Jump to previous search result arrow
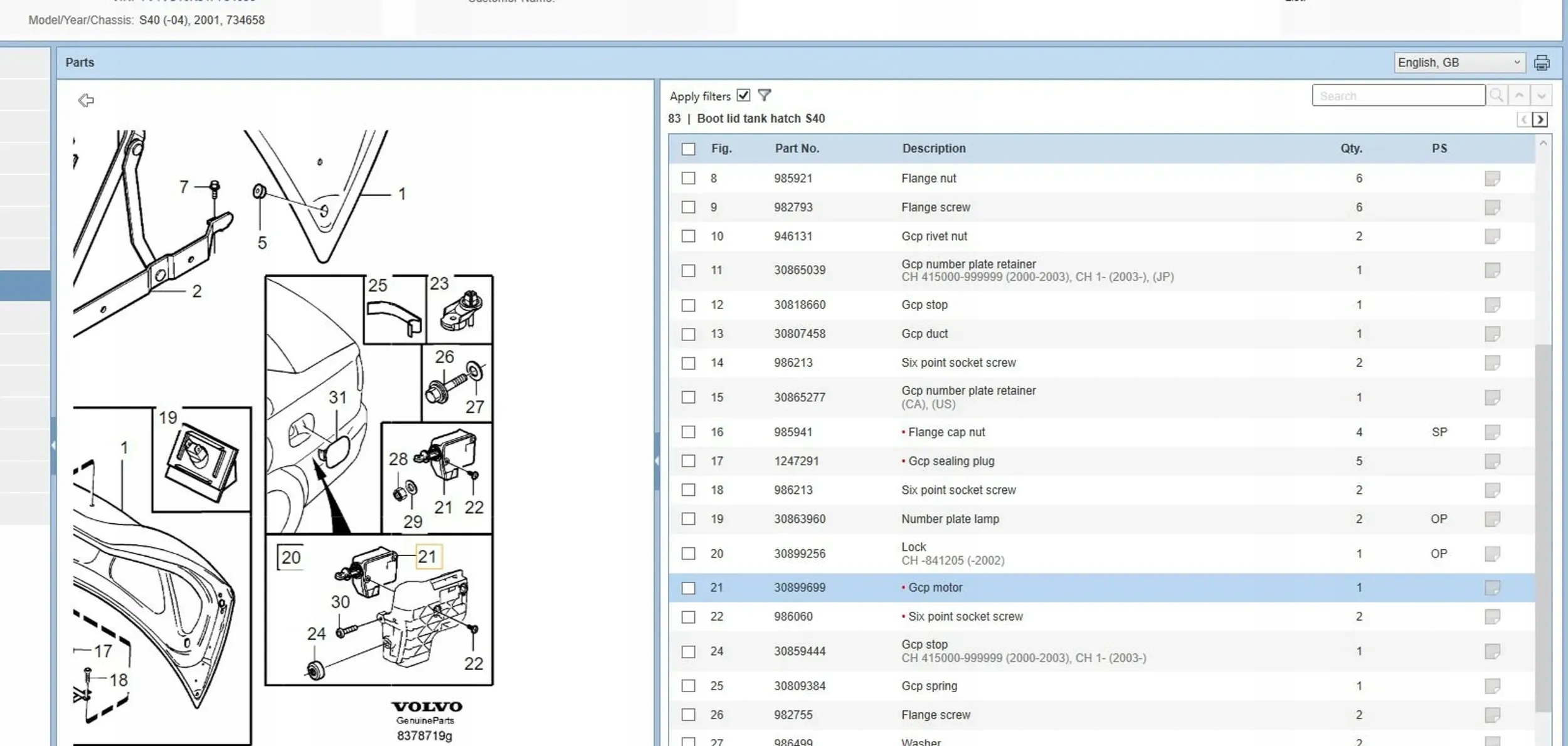1568x746 pixels. point(1519,95)
